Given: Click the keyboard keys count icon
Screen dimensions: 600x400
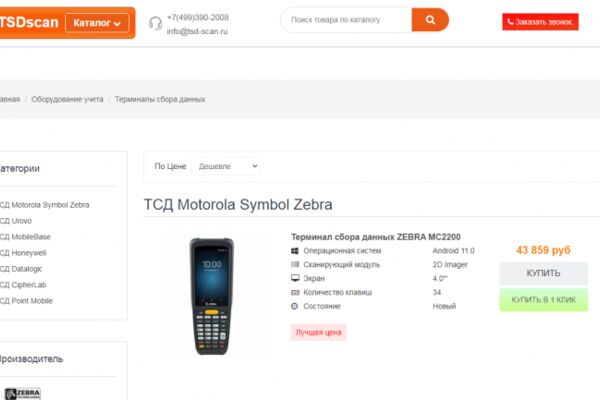Looking at the screenshot, I should 295,292.
